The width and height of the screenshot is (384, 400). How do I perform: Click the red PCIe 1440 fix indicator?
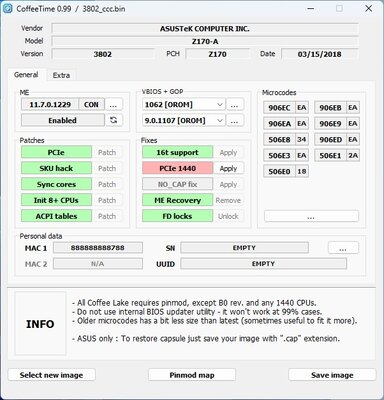(177, 168)
